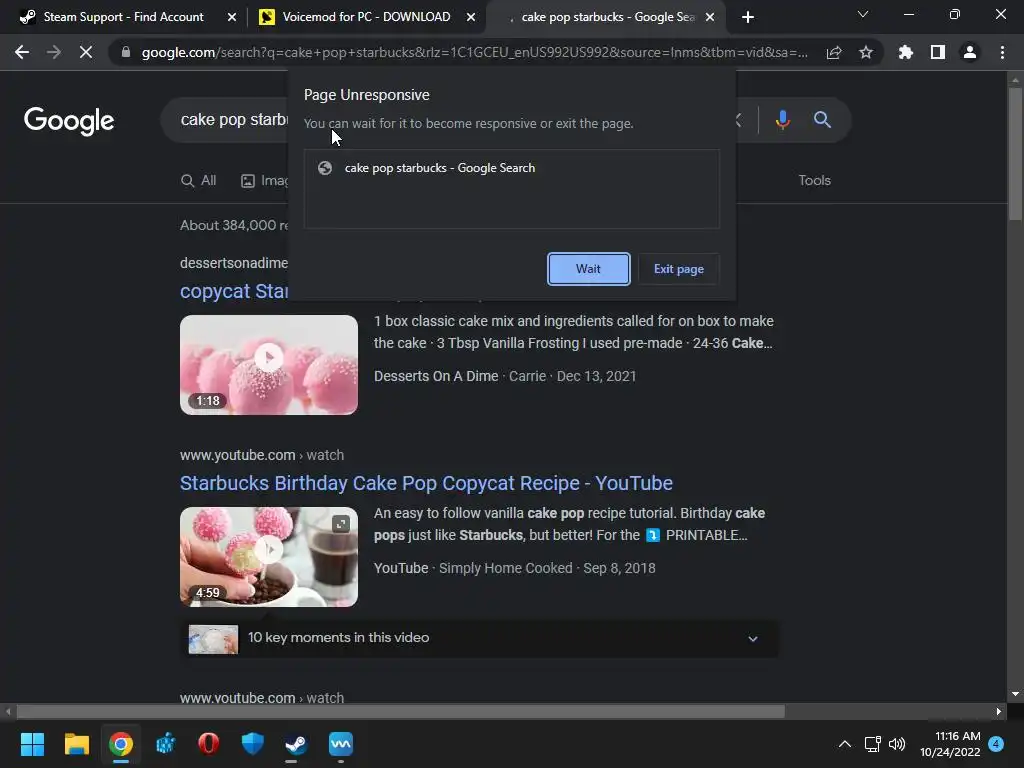Stop loading the page
Viewport: 1024px width, 768px height.
pos(86,52)
